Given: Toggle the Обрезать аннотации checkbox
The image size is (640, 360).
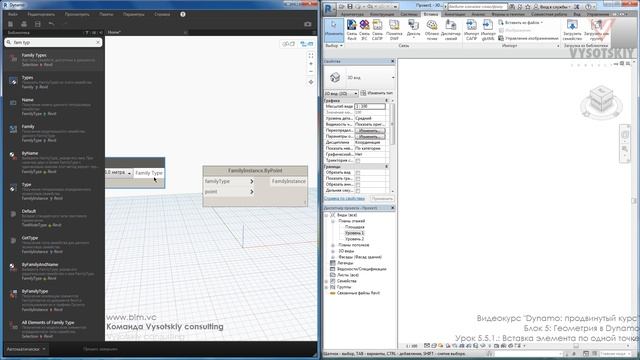Looking at the screenshot, I should tap(358, 184).
